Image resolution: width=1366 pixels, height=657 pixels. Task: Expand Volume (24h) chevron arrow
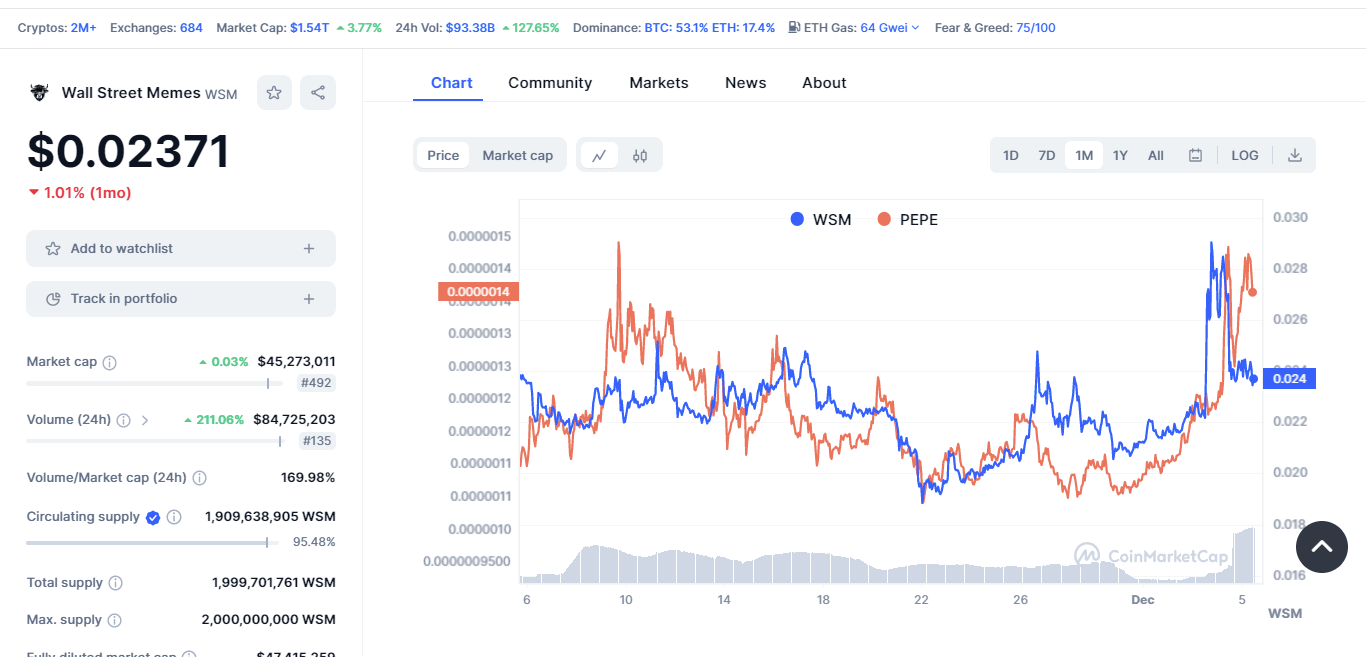(145, 420)
